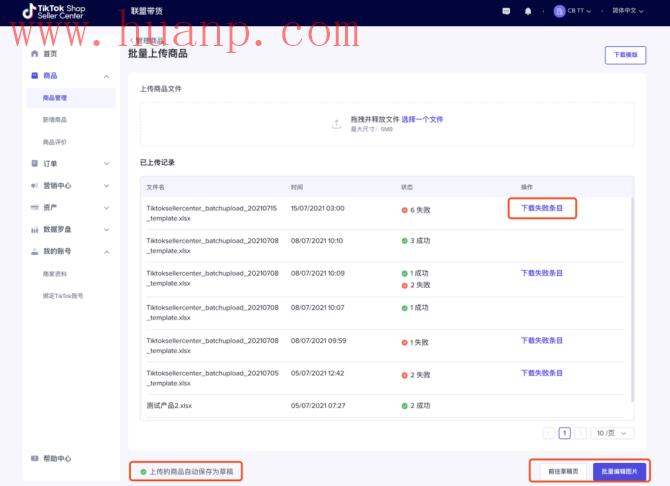The width and height of the screenshot is (670, 486).
Task: Click the 帮助中心 icon
Action: pyautogui.click(x=35, y=458)
